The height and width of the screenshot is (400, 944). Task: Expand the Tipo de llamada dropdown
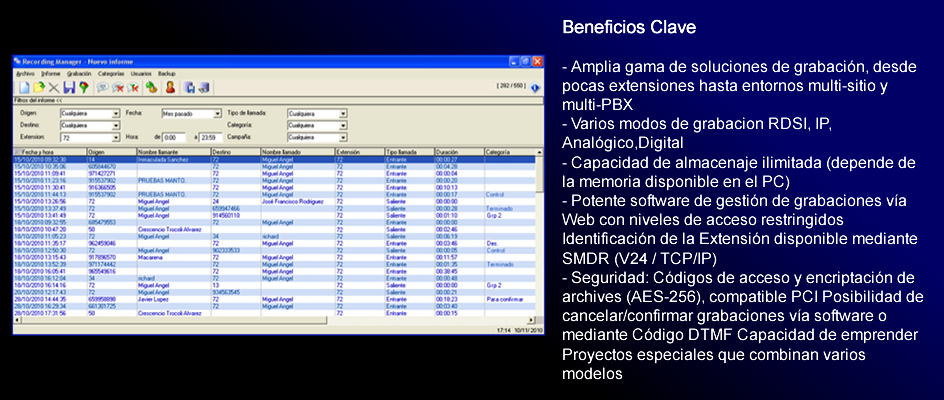tap(343, 113)
